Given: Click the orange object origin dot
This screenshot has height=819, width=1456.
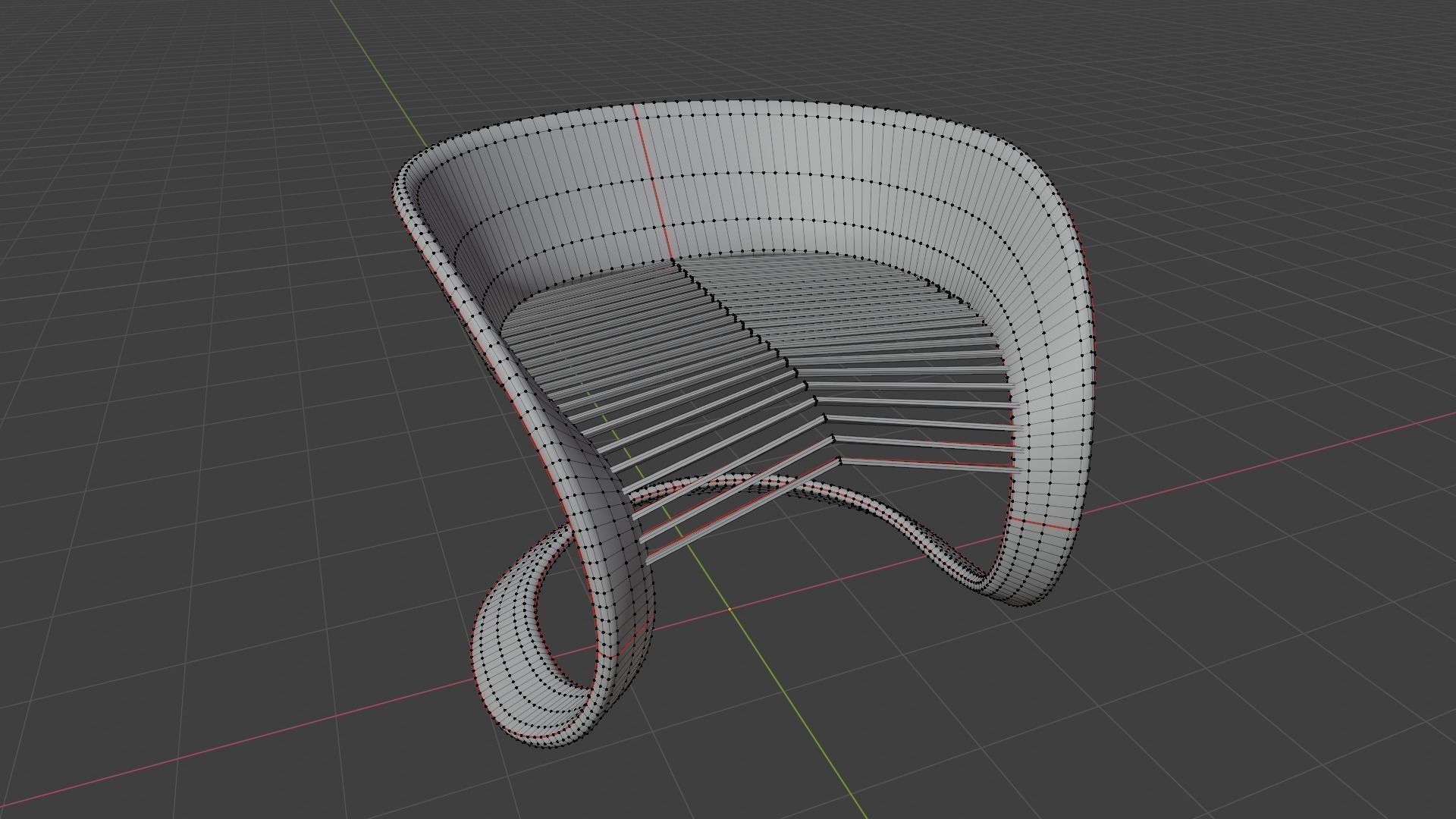Looking at the screenshot, I should point(730,609).
